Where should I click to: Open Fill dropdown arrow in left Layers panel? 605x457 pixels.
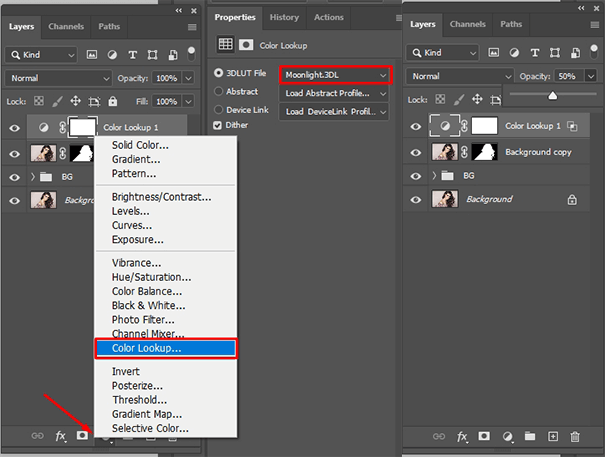click(x=188, y=102)
